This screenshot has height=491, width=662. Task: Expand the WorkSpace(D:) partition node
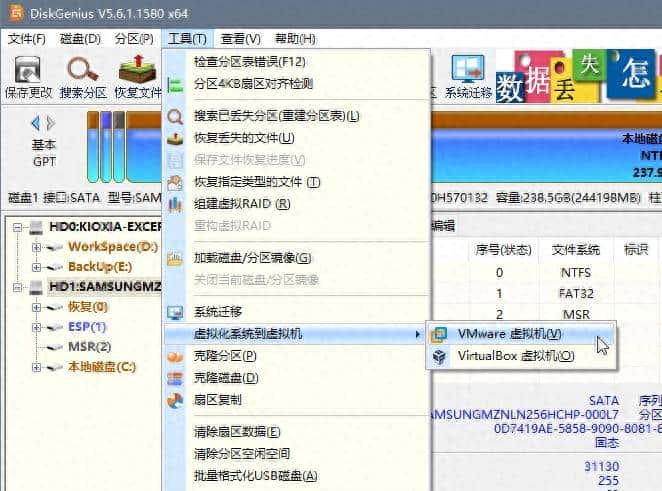tap(36, 247)
